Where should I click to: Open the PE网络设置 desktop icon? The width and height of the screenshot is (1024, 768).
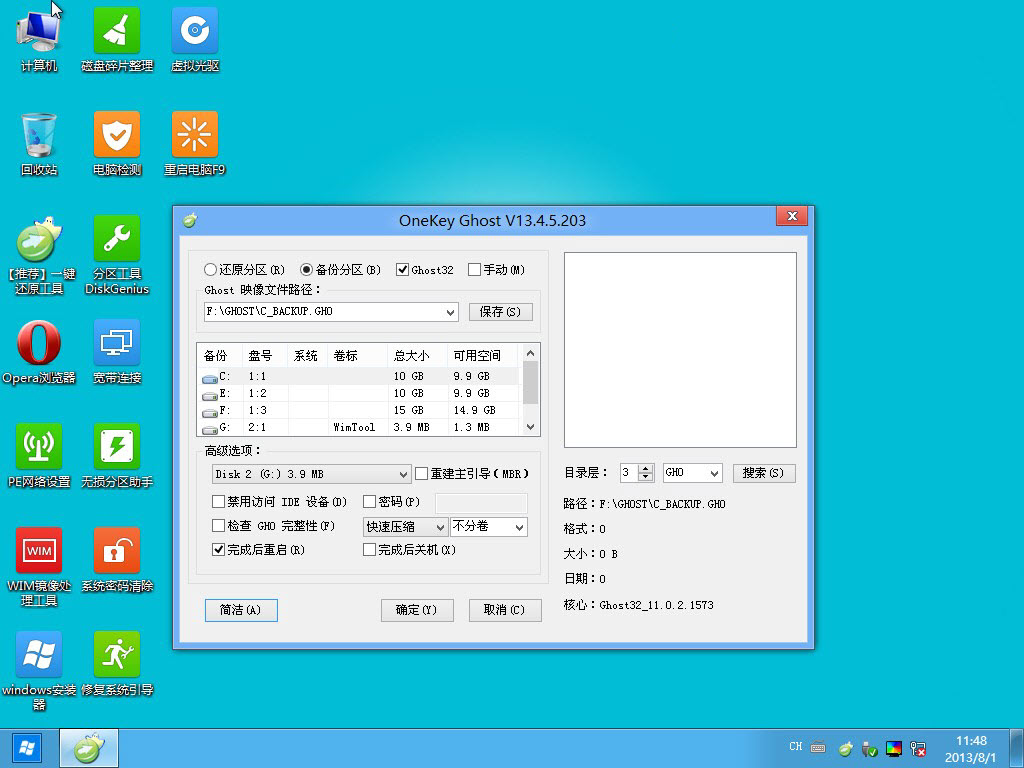pos(39,455)
